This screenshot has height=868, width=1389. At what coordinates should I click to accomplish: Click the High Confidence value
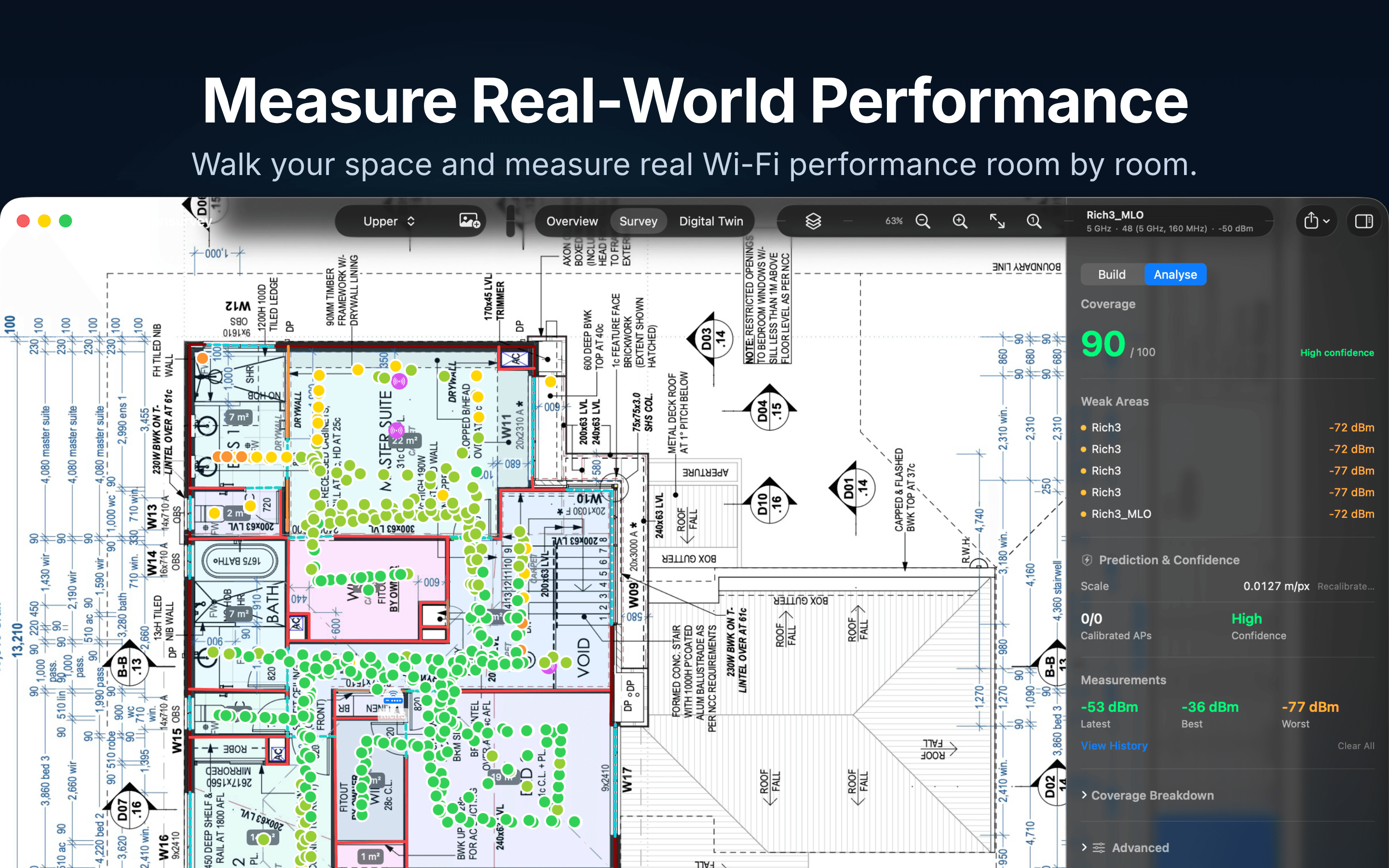[1246, 619]
